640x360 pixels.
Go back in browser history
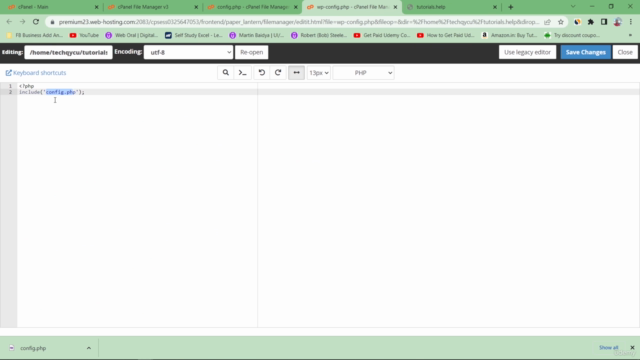[9, 22]
